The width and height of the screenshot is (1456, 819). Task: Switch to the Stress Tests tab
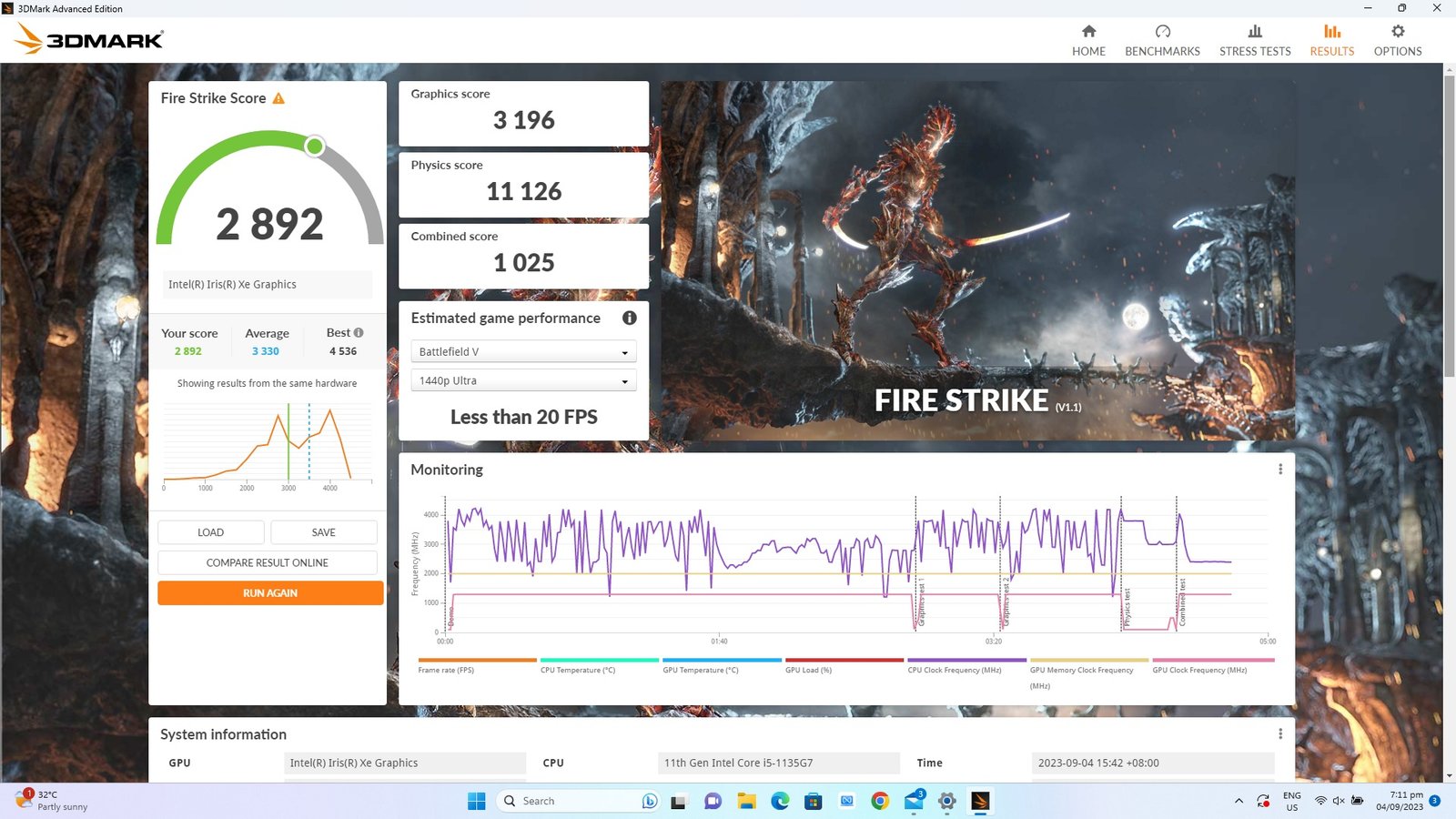1255,41
